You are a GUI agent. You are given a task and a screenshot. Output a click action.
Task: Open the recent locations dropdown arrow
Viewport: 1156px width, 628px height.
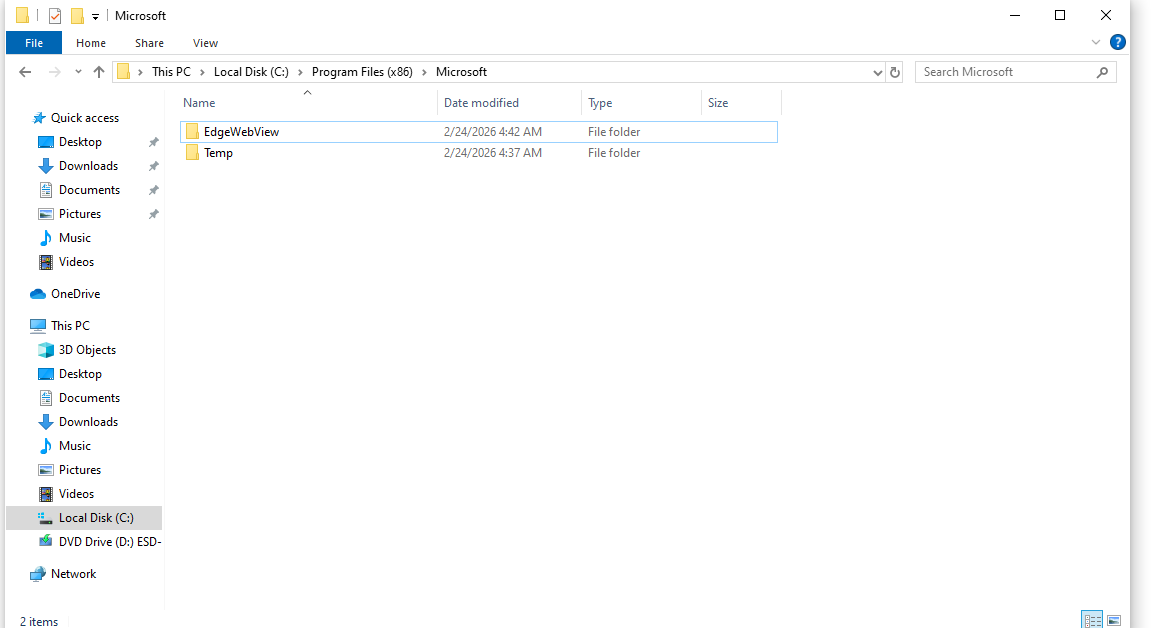click(x=78, y=71)
